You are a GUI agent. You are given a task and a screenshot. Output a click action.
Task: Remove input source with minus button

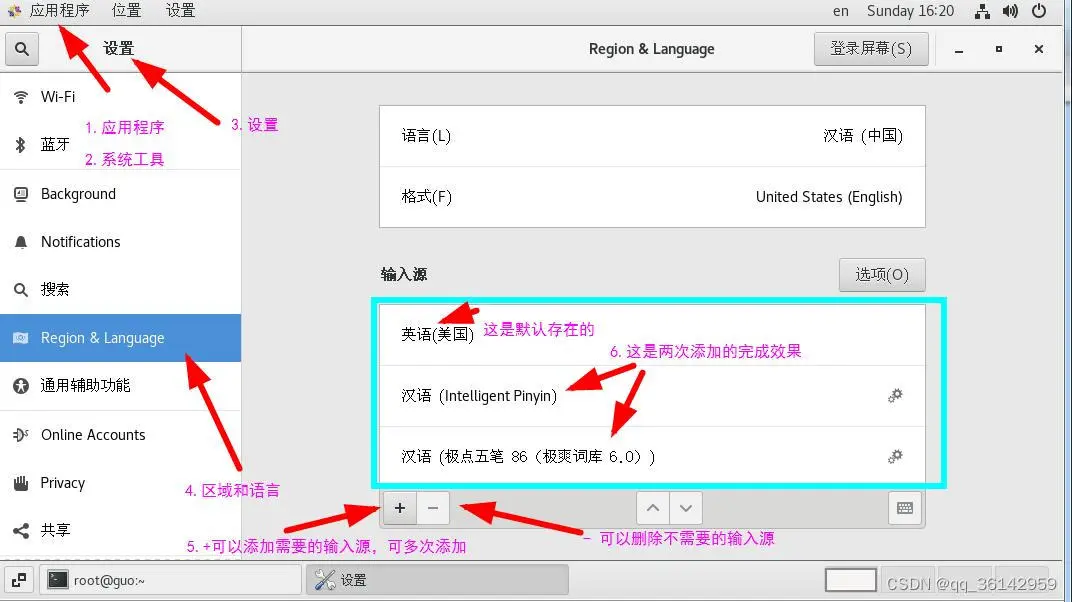433,508
